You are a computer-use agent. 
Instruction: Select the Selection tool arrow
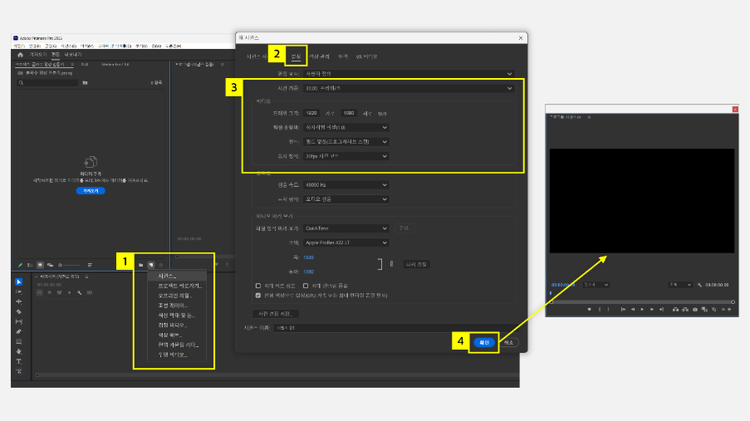tap(19, 282)
